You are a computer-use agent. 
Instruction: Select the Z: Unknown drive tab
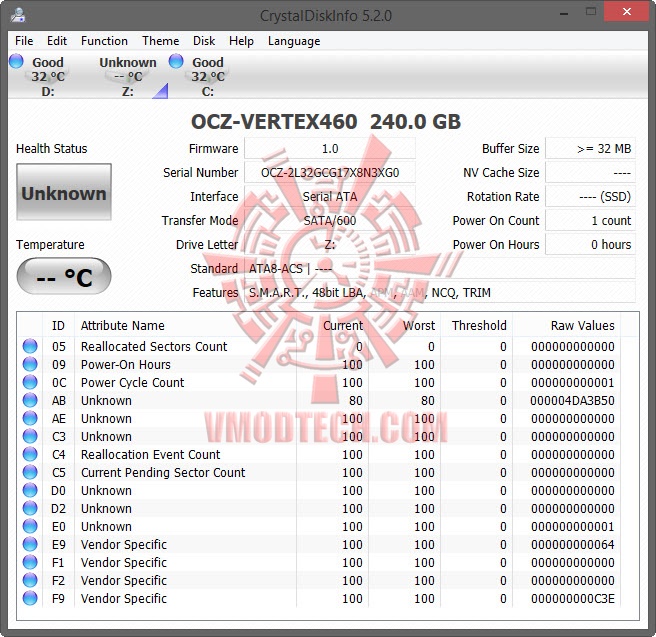(128, 77)
